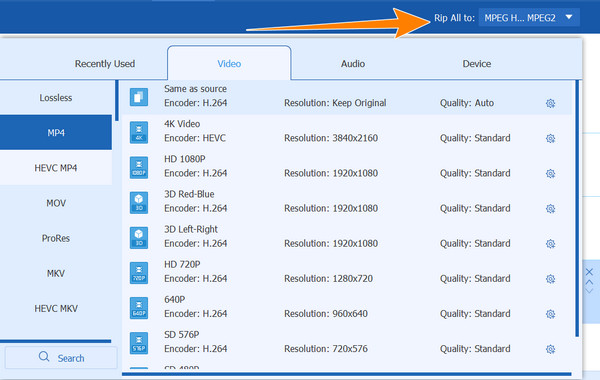This screenshot has width=600, height=380.
Task: Choose the Same as source preset title
Action: pos(195,89)
